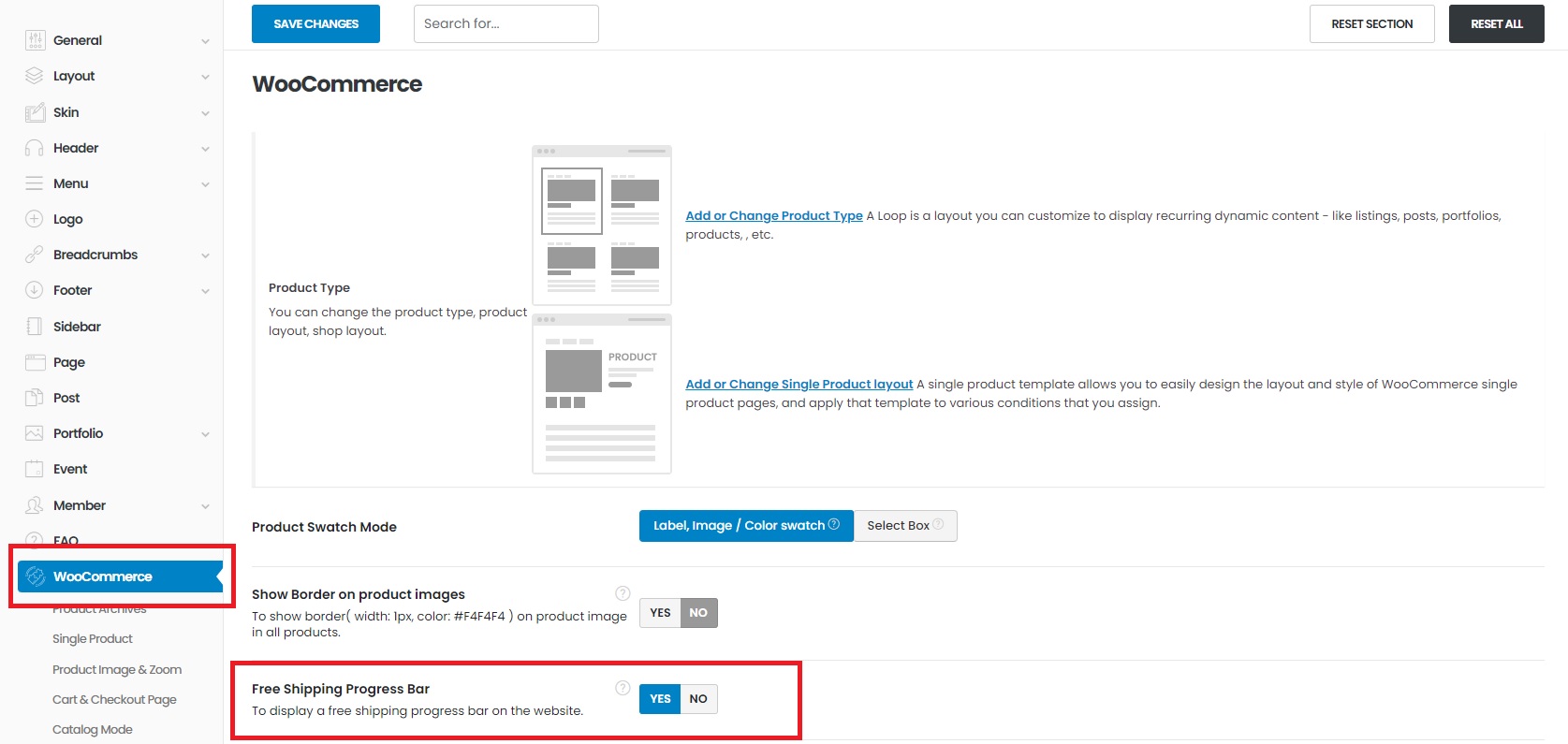Click the Skin paint icon
Viewport: 1568px width, 744px height.
pyautogui.click(x=35, y=112)
